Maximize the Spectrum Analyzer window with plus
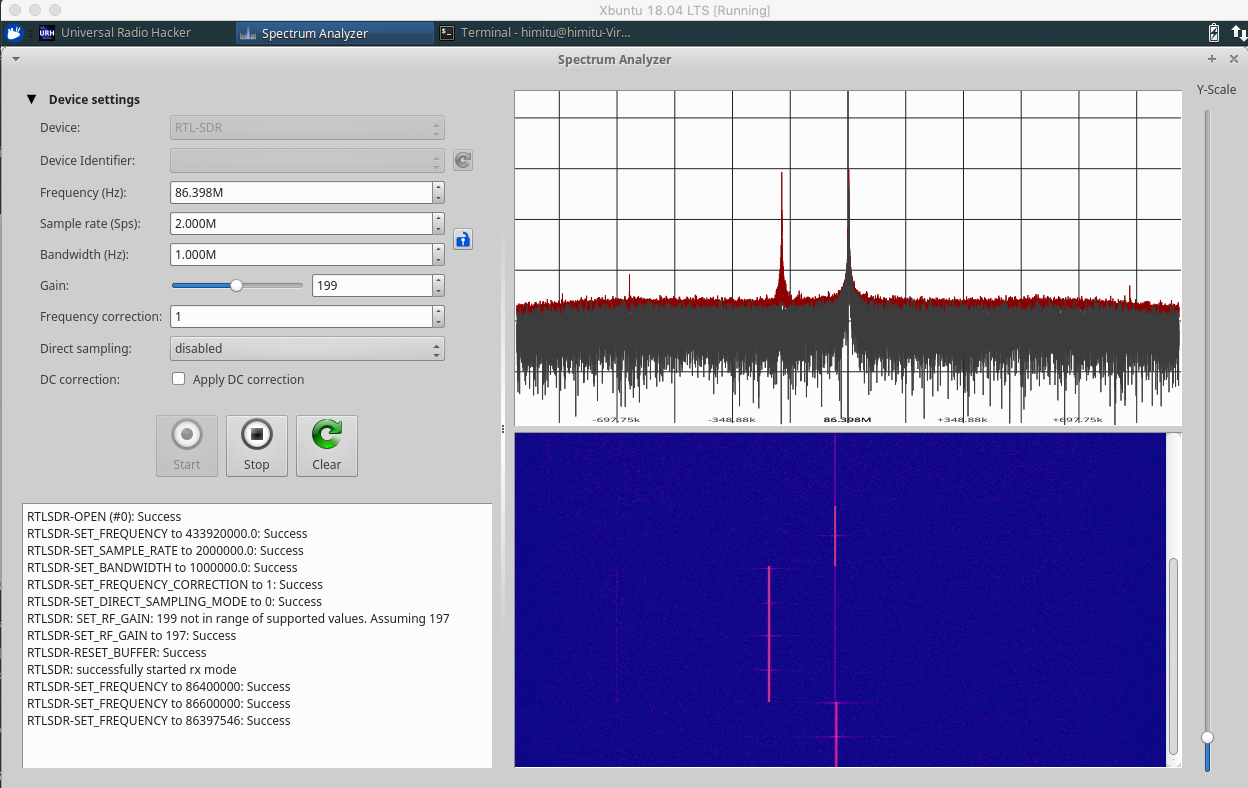The image size is (1248, 788). tap(1212, 59)
